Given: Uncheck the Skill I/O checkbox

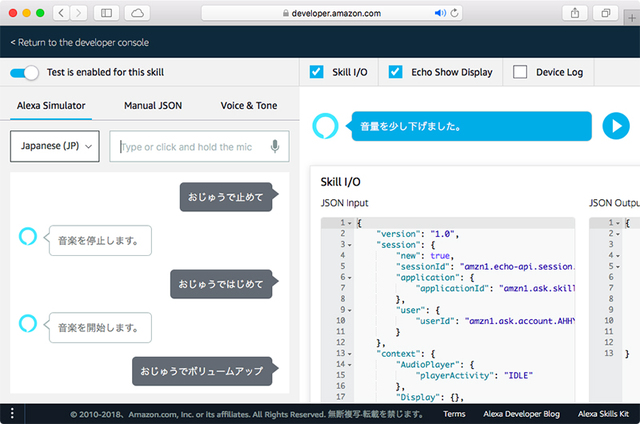Looking at the screenshot, I should 317,72.
